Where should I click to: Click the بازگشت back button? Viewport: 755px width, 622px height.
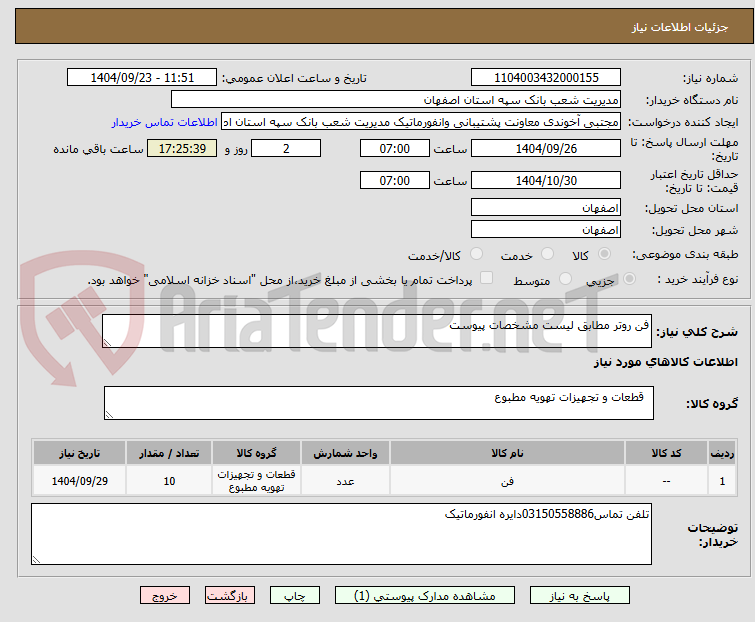coord(229,596)
